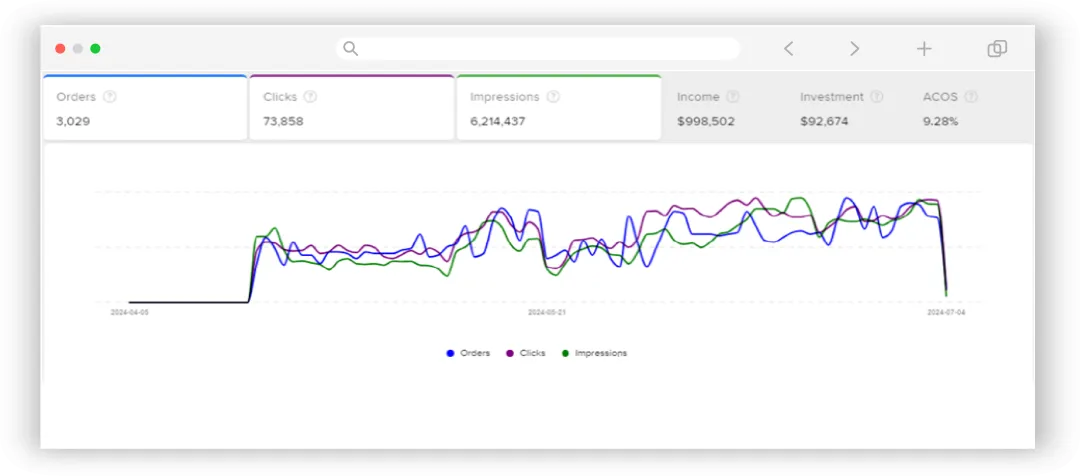Open the Orders help question-mark icon
Image resolution: width=1080 pixels, height=476 pixels.
(x=110, y=96)
